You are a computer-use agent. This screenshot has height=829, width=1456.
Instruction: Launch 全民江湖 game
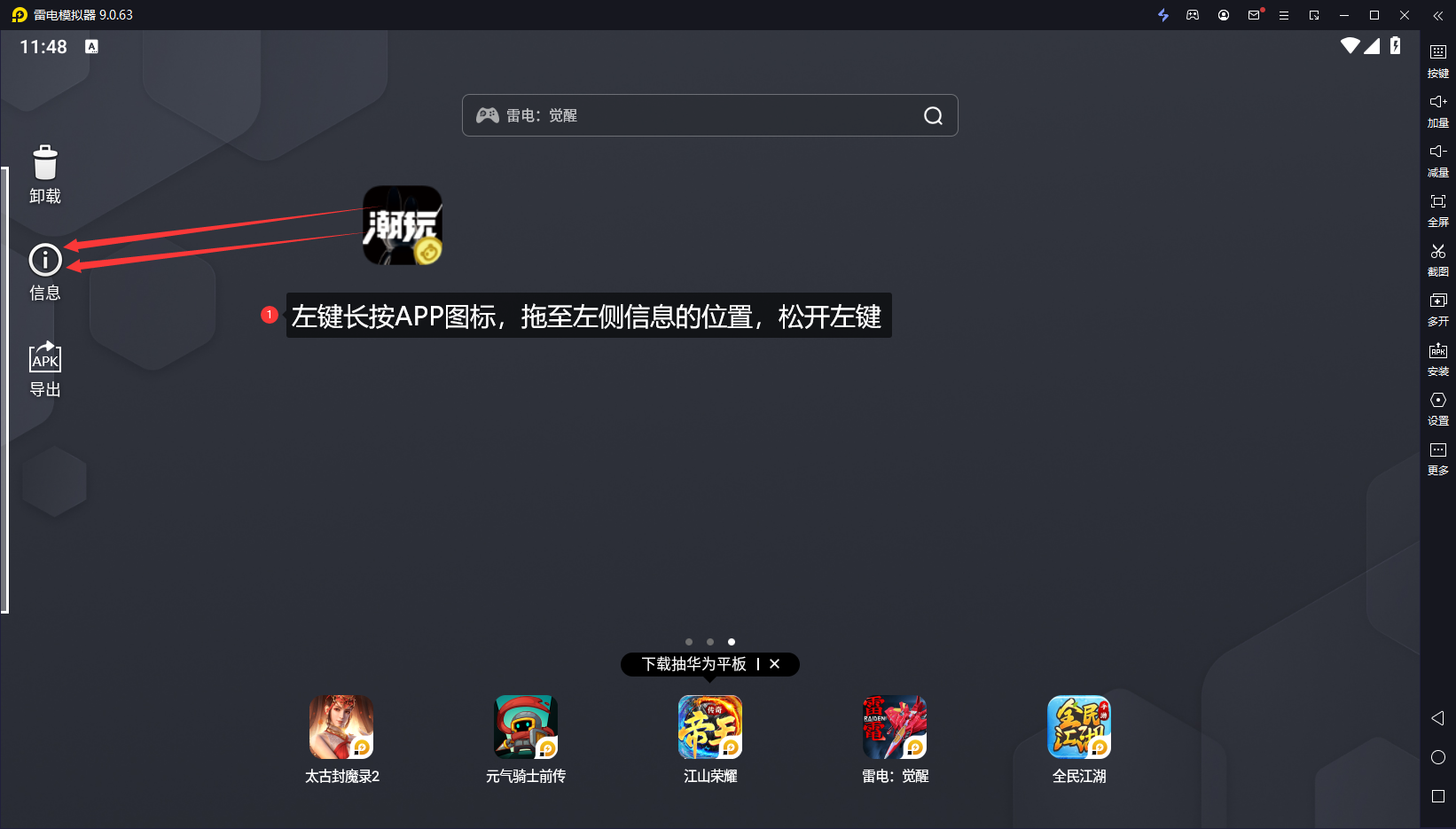[1079, 727]
